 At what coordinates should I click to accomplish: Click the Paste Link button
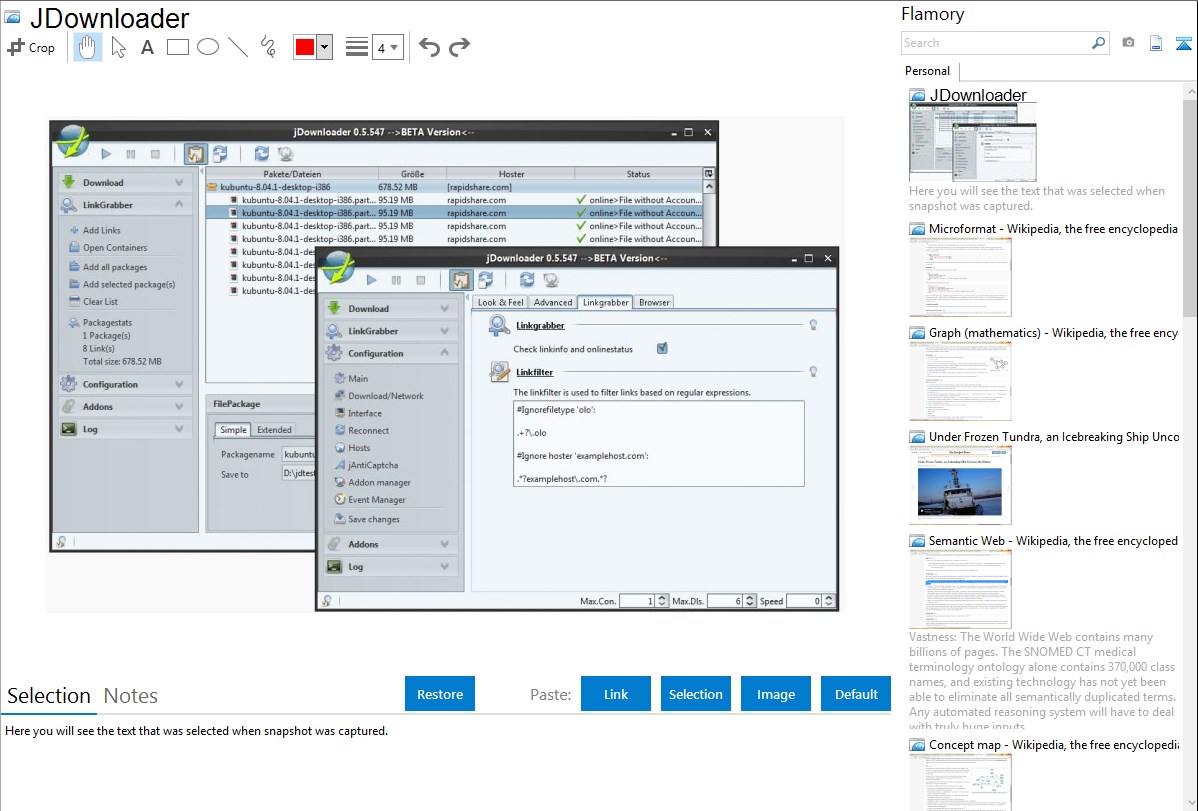click(x=616, y=694)
